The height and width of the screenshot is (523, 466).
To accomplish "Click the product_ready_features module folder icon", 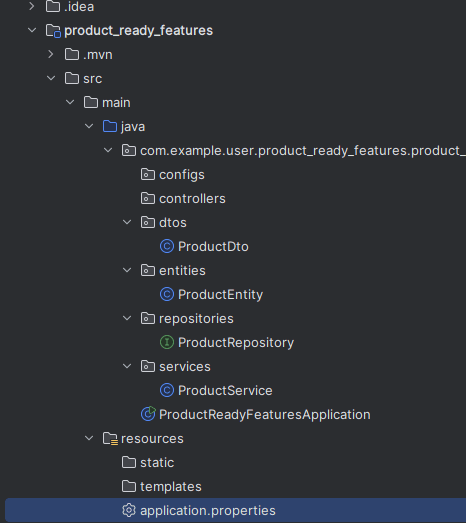I will coord(53,31).
